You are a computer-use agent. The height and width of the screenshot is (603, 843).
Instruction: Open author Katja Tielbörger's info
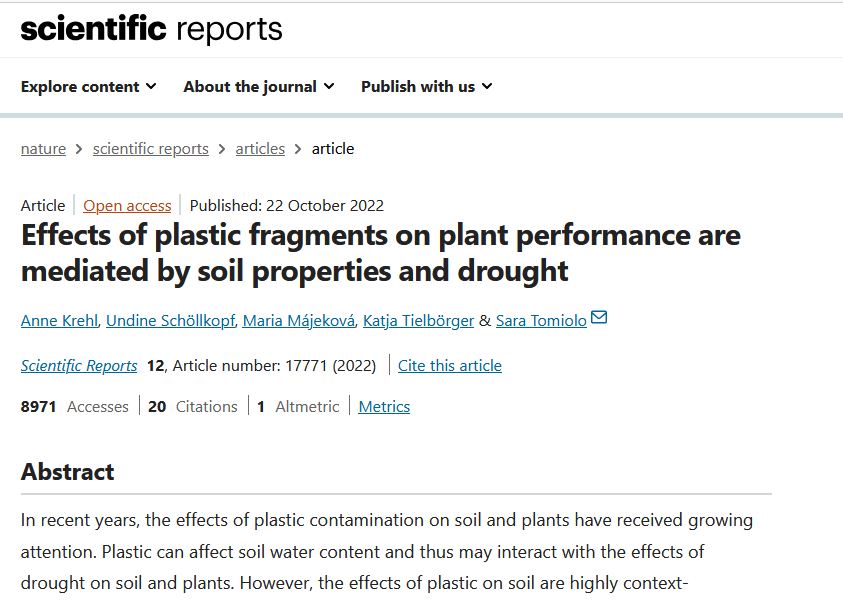click(x=418, y=321)
